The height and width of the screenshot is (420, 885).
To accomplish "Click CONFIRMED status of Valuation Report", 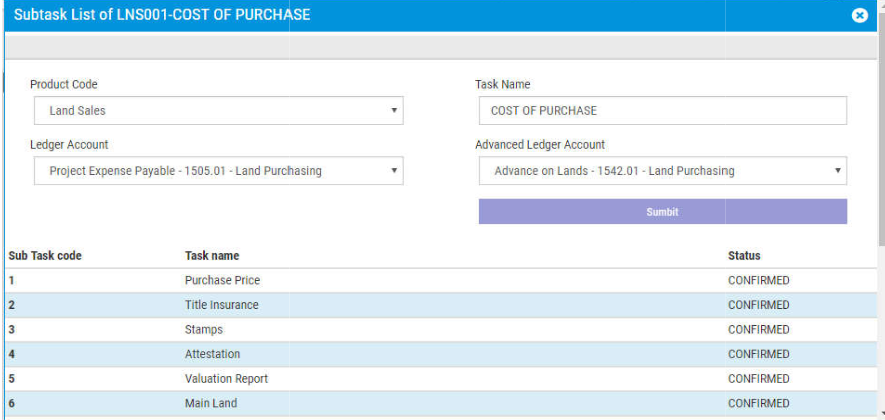I will [758, 379].
